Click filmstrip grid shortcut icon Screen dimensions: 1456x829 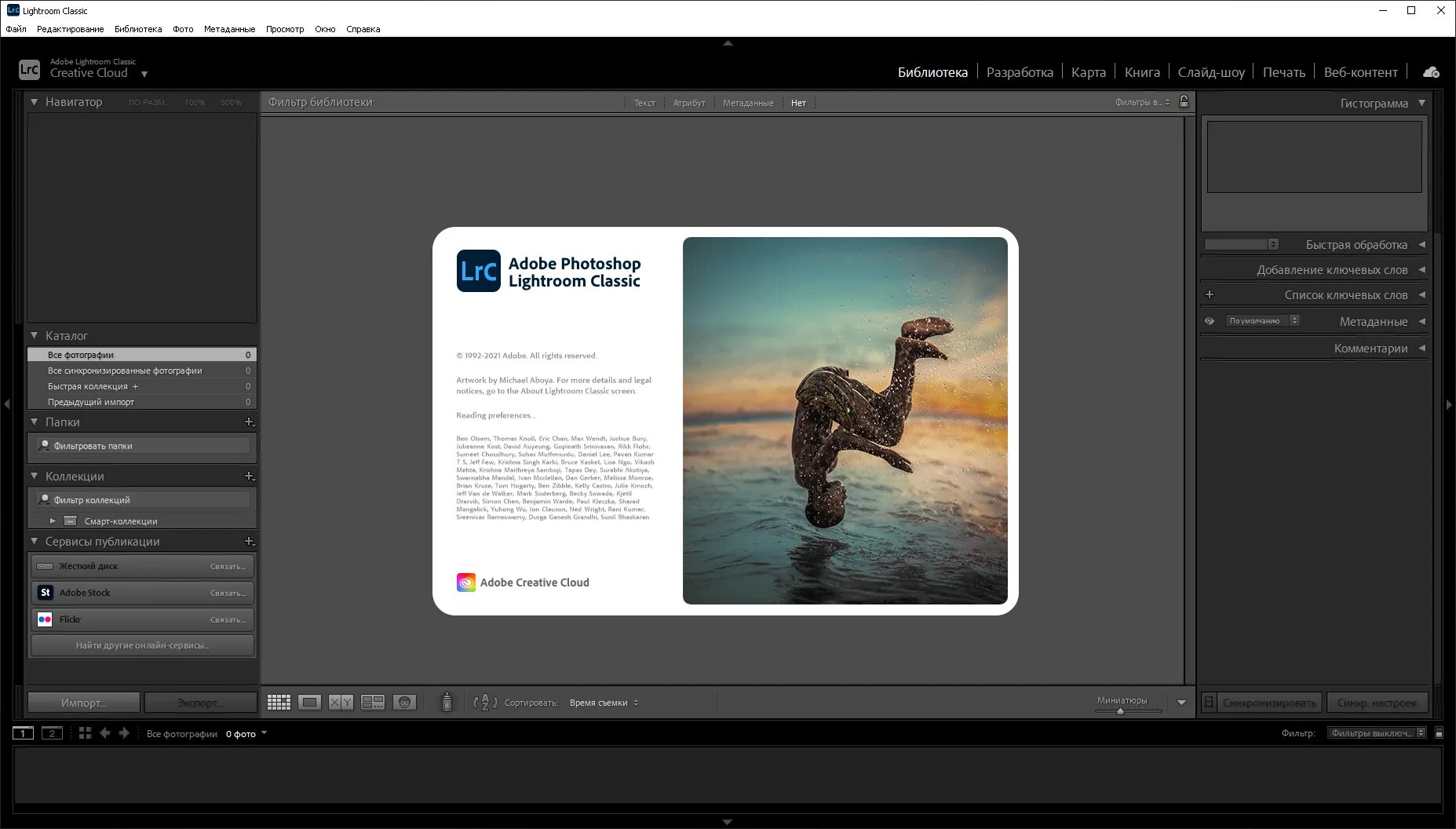tap(85, 733)
